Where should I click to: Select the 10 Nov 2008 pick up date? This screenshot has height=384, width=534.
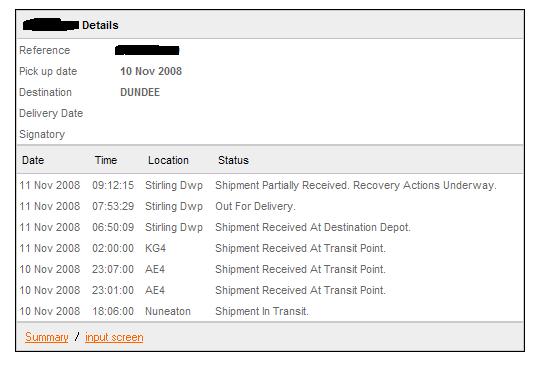(x=151, y=71)
